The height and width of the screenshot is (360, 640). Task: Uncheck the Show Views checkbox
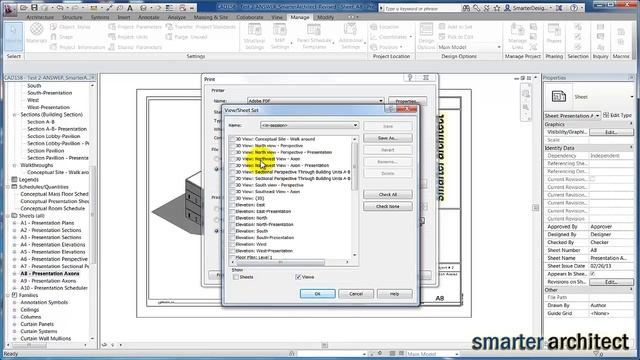click(x=298, y=277)
